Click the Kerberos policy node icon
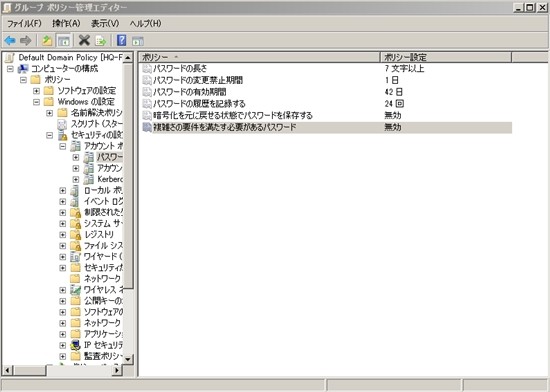Viewport: 550px width, 392px height. coord(89,179)
